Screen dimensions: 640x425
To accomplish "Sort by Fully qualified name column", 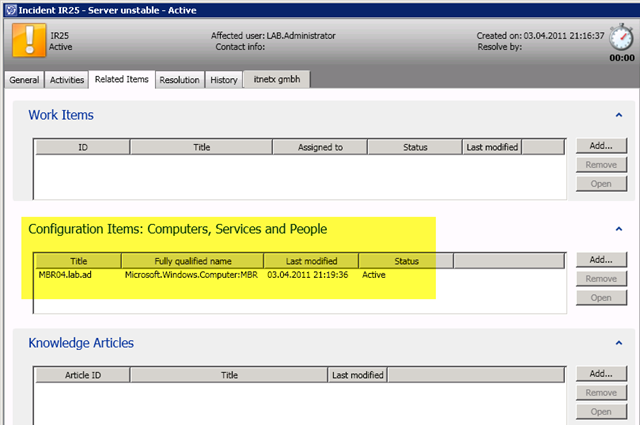I will coord(192,261).
